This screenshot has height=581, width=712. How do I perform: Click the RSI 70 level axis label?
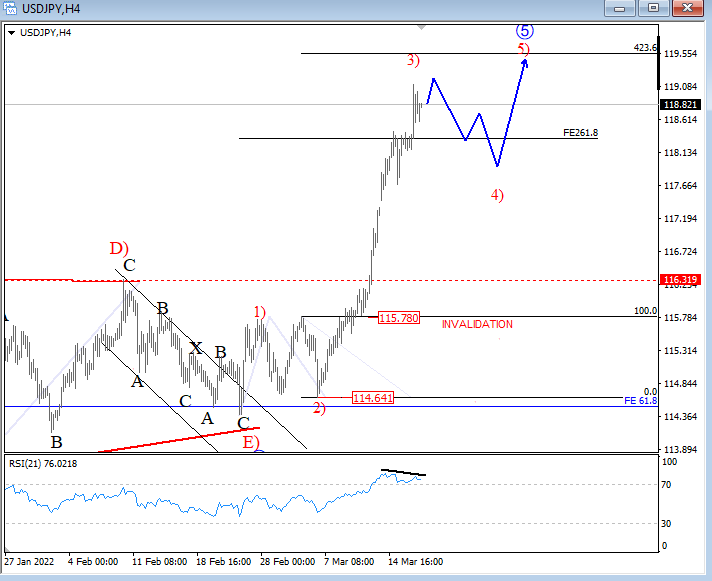[x=666, y=485]
